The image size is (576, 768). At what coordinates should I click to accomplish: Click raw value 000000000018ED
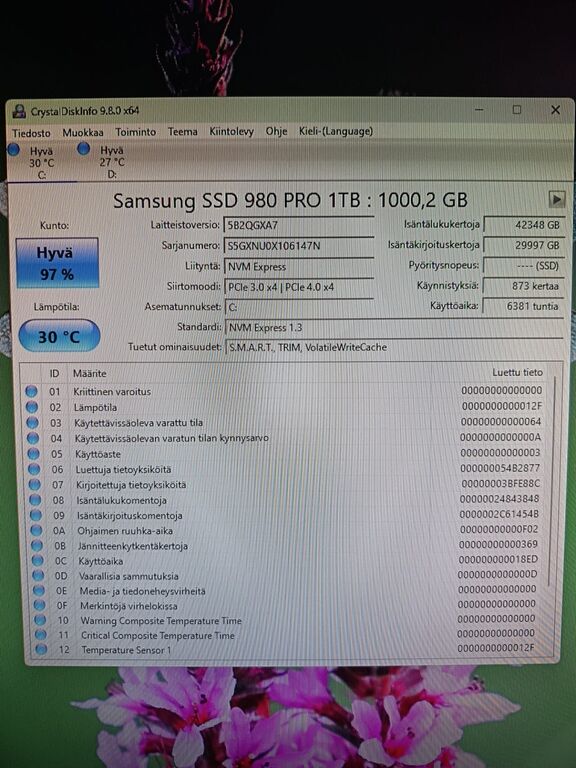[x=498, y=559]
